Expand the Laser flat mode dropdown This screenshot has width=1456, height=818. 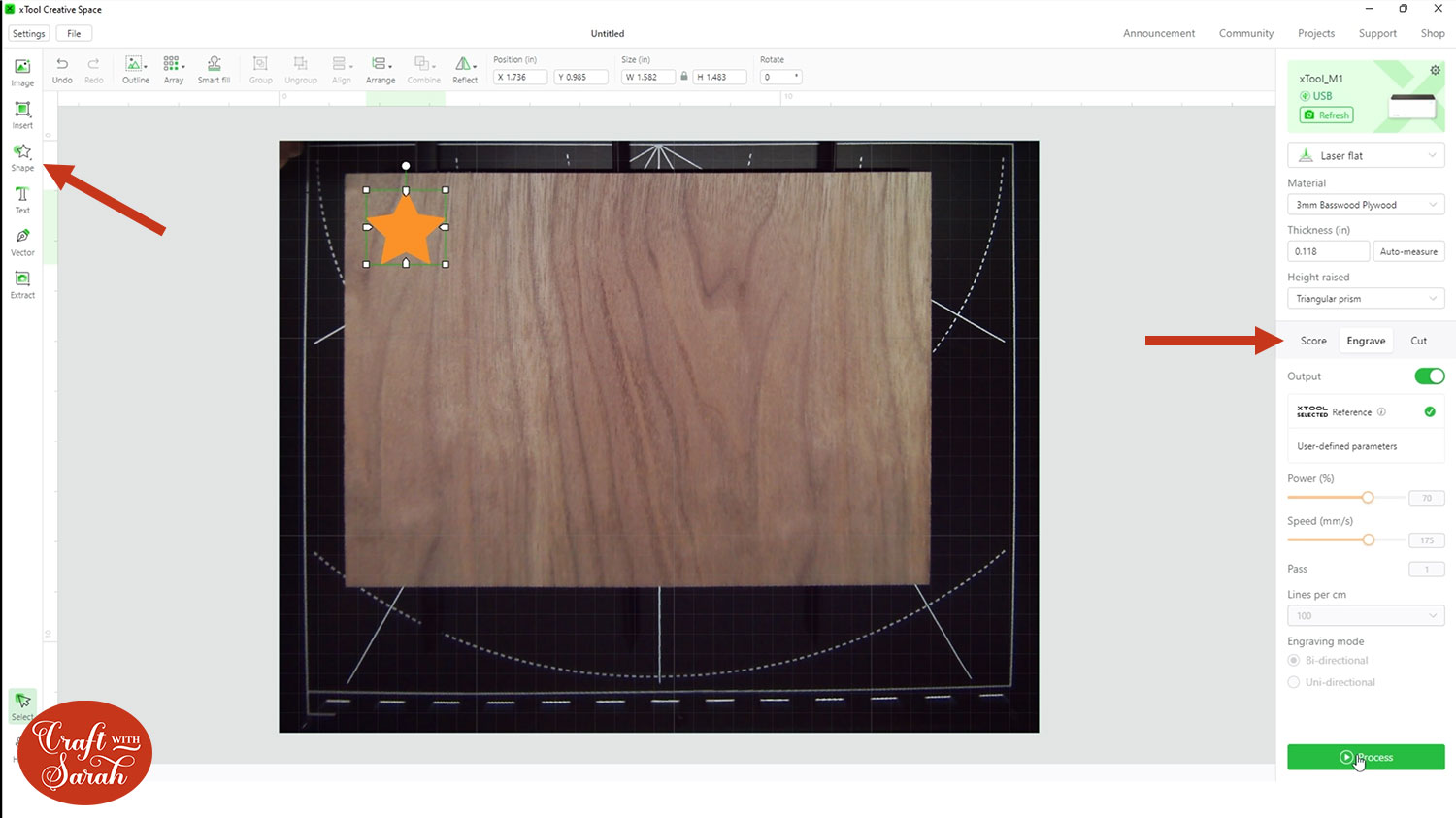pyautogui.click(x=1366, y=155)
